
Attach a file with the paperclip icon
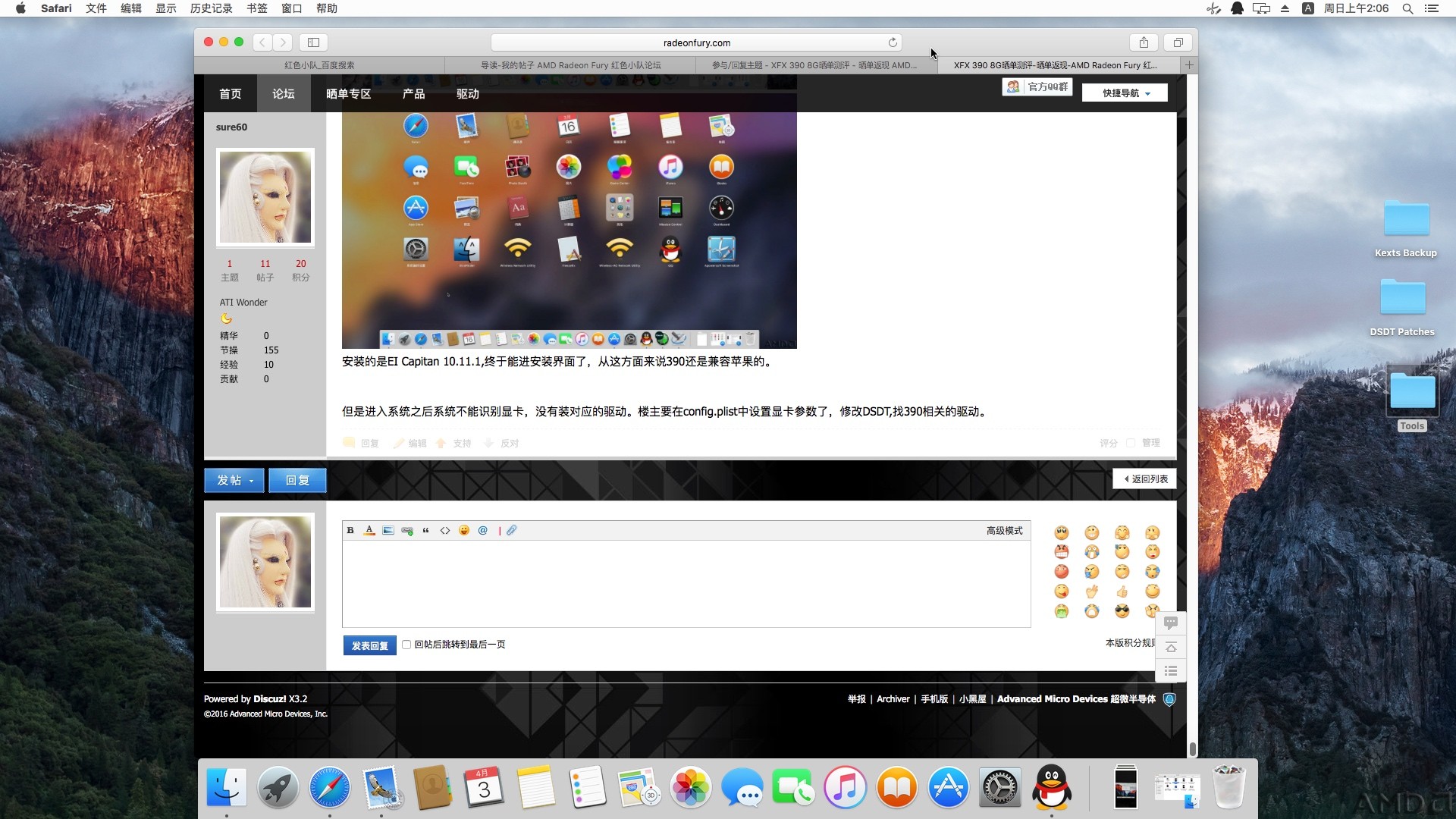point(512,531)
